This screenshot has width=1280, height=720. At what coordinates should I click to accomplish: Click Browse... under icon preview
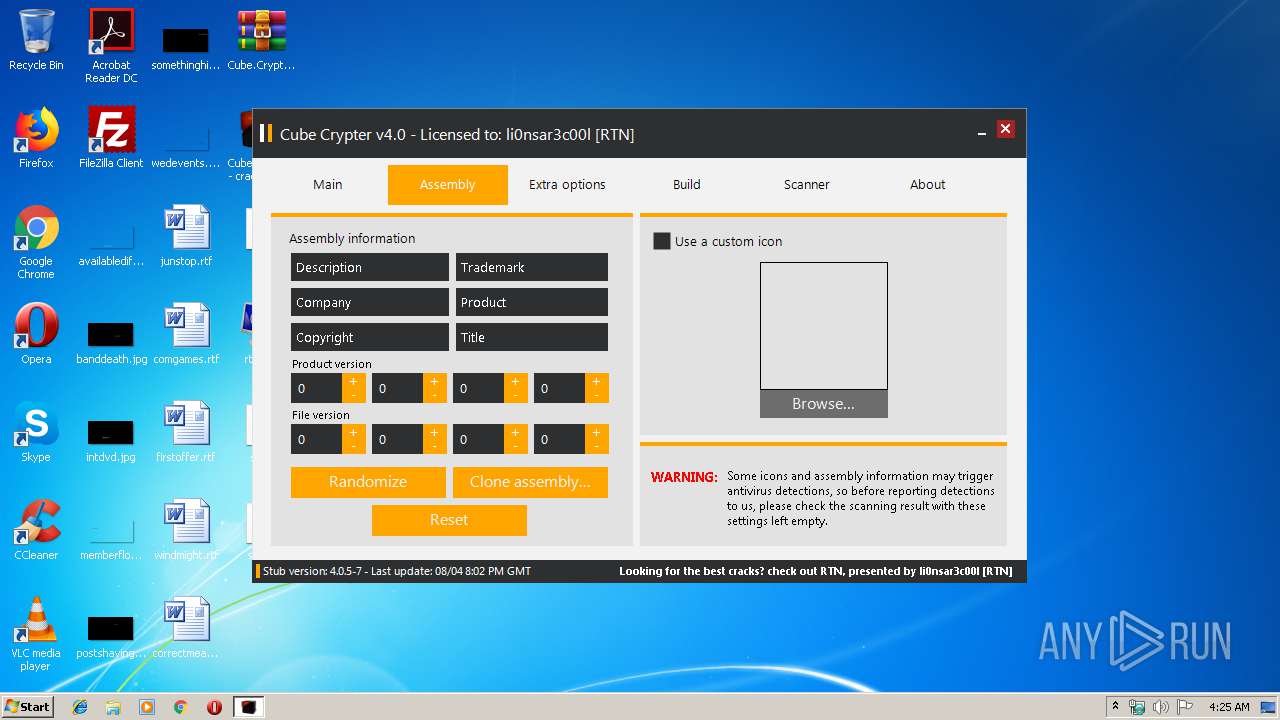824,404
